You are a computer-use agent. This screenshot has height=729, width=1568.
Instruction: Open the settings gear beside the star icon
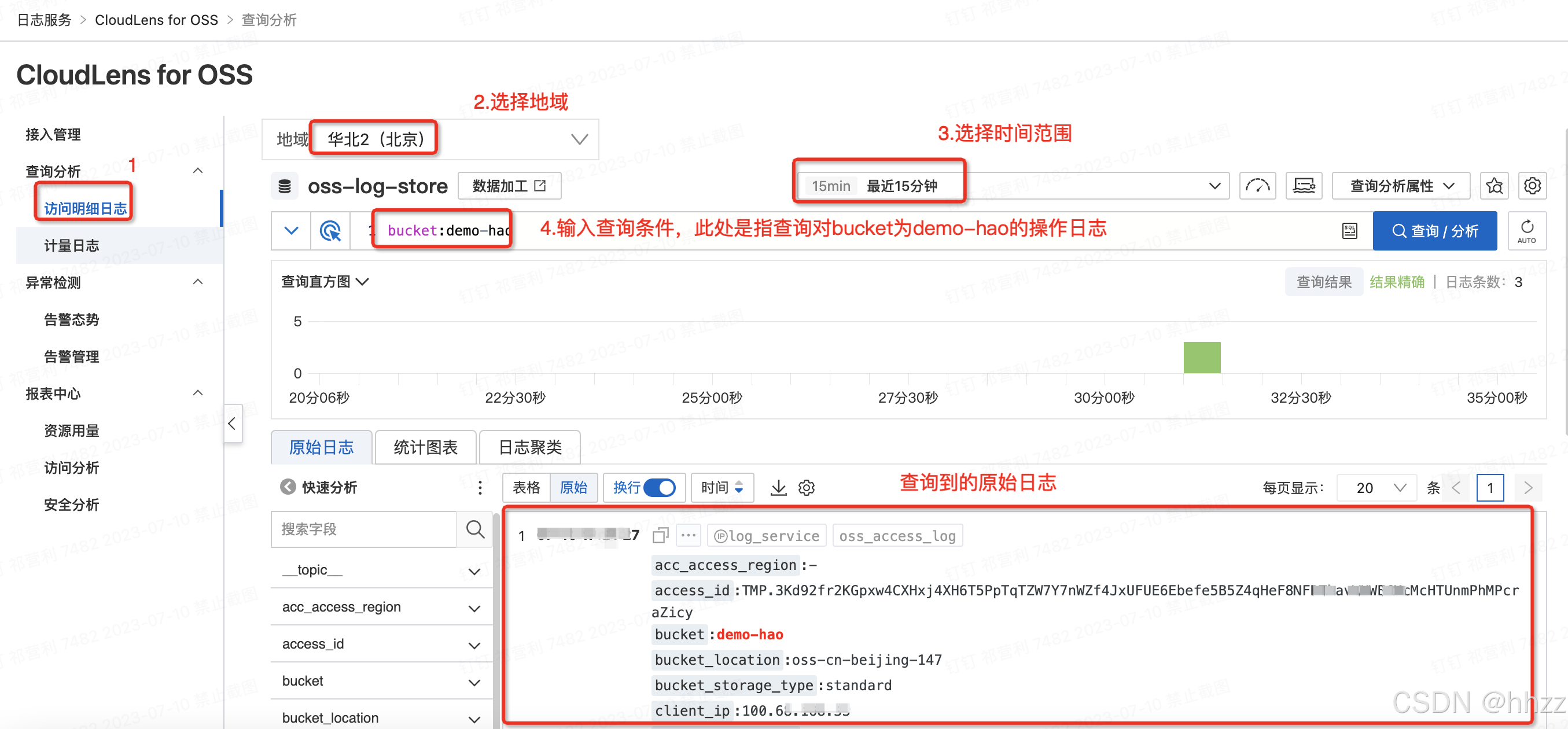pyautogui.click(x=1532, y=186)
